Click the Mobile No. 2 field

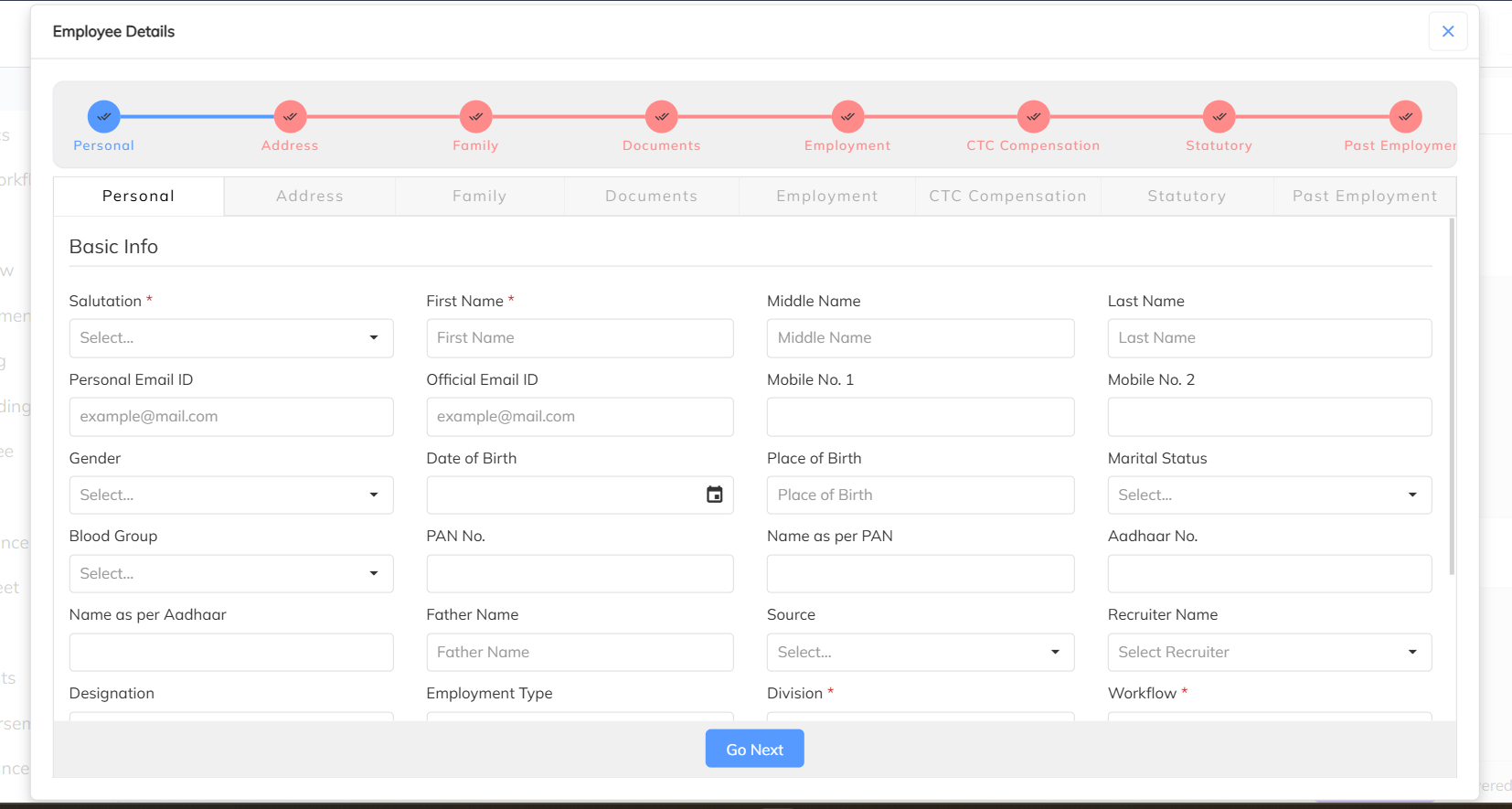click(1270, 417)
